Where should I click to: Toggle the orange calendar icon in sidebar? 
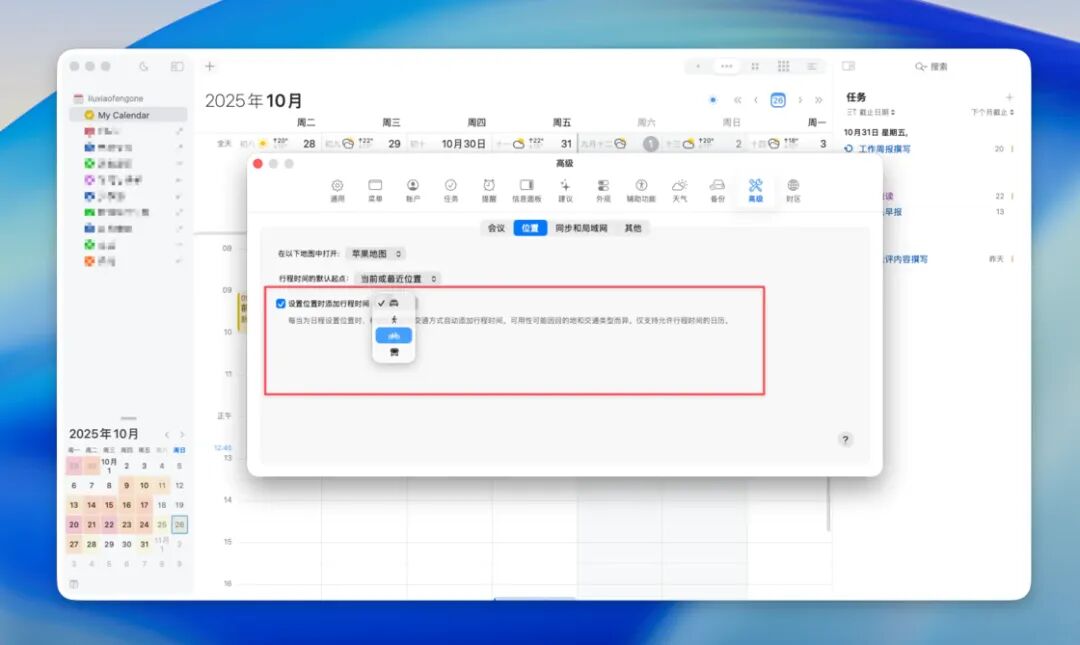point(89,261)
